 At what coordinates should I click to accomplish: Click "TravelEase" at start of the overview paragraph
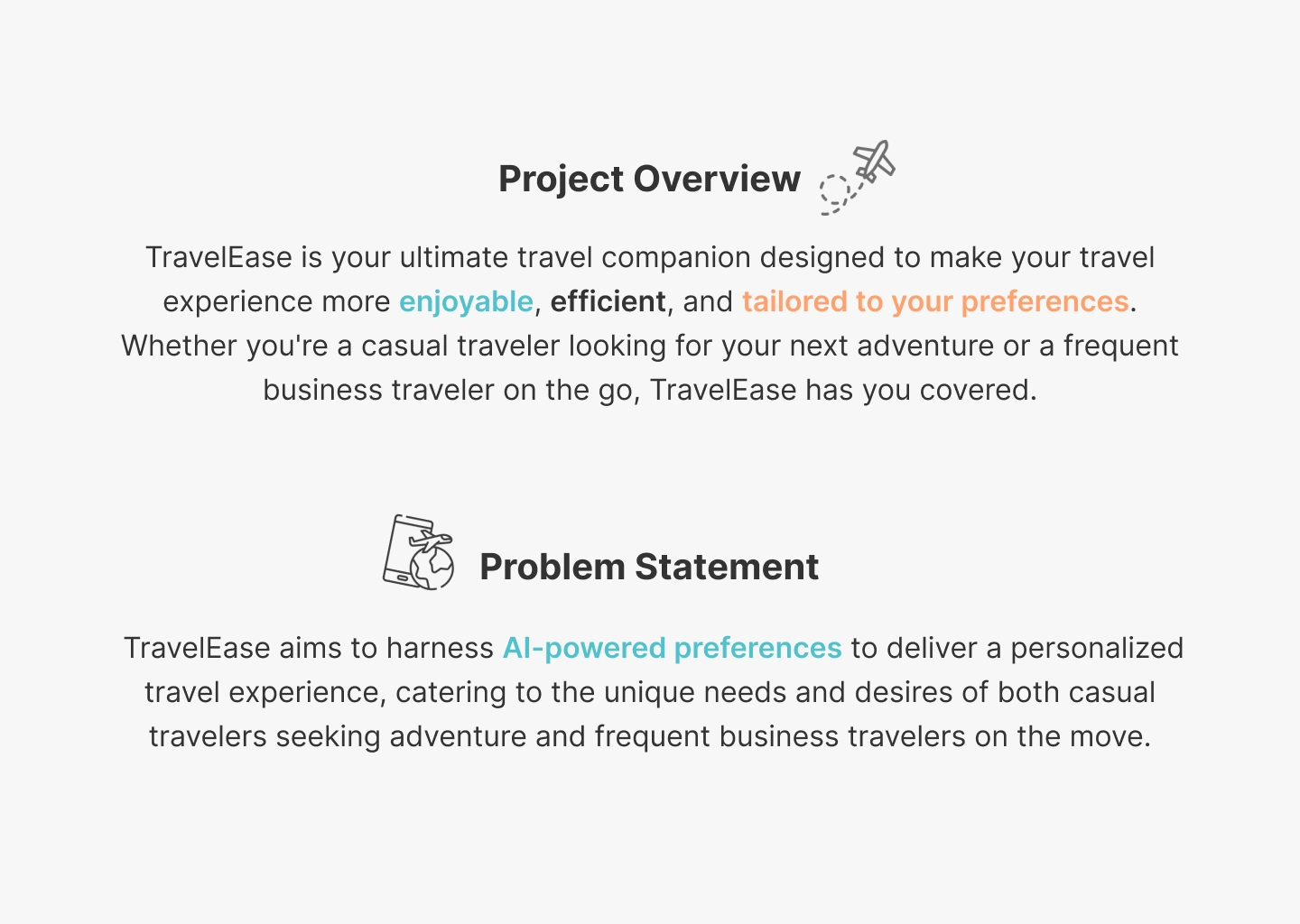(218, 257)
